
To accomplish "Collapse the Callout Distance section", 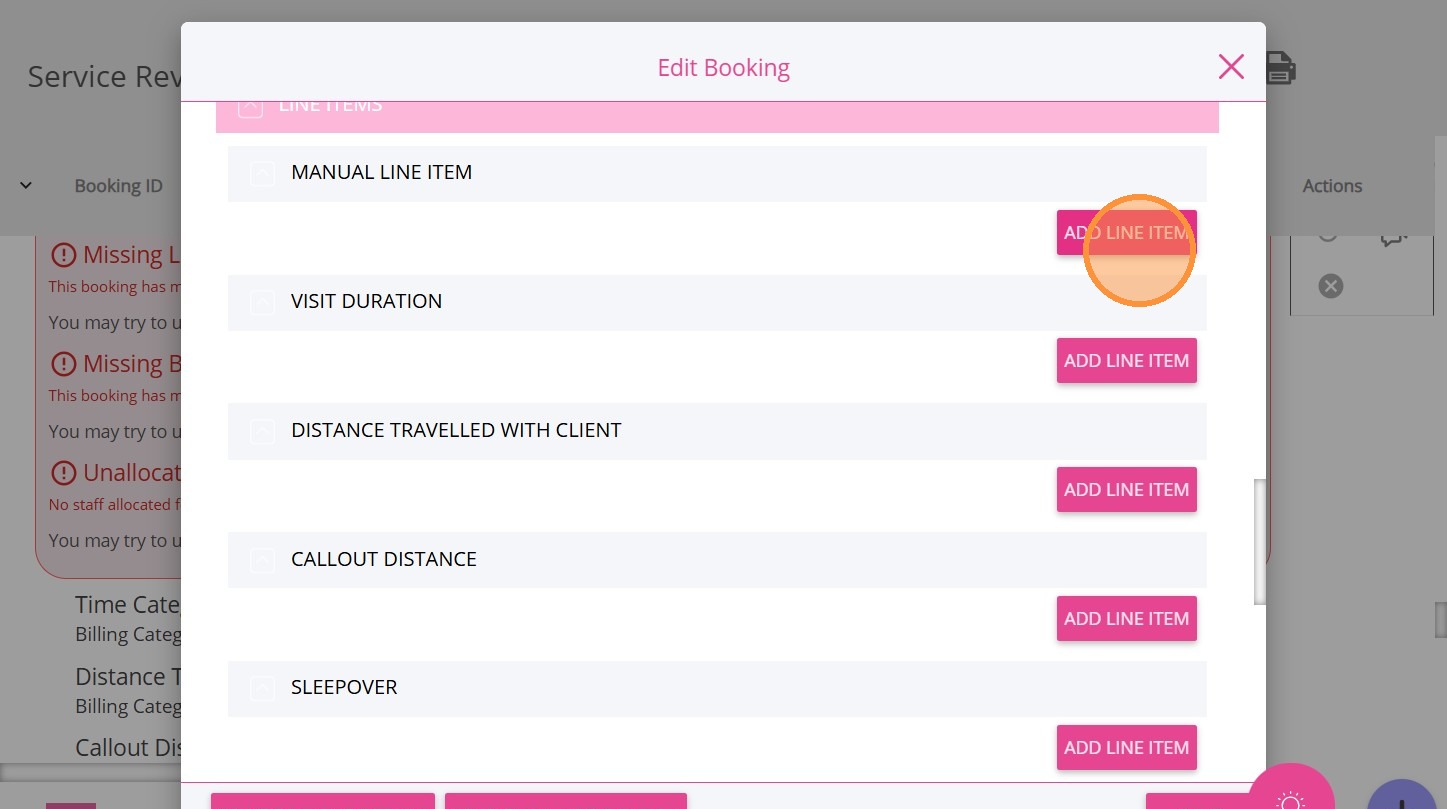I will (262, 560).
